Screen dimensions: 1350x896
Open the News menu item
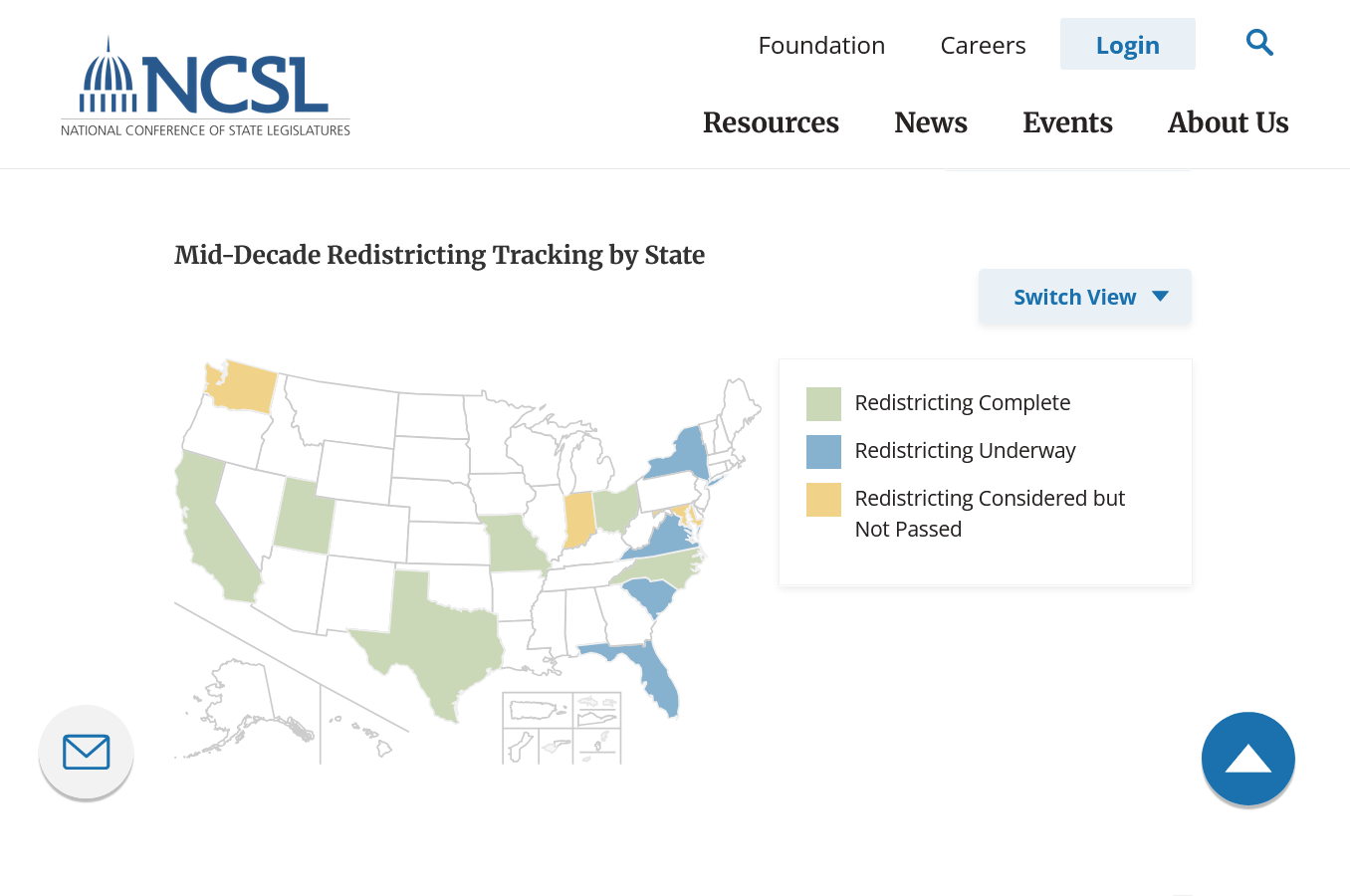(930, 122)
